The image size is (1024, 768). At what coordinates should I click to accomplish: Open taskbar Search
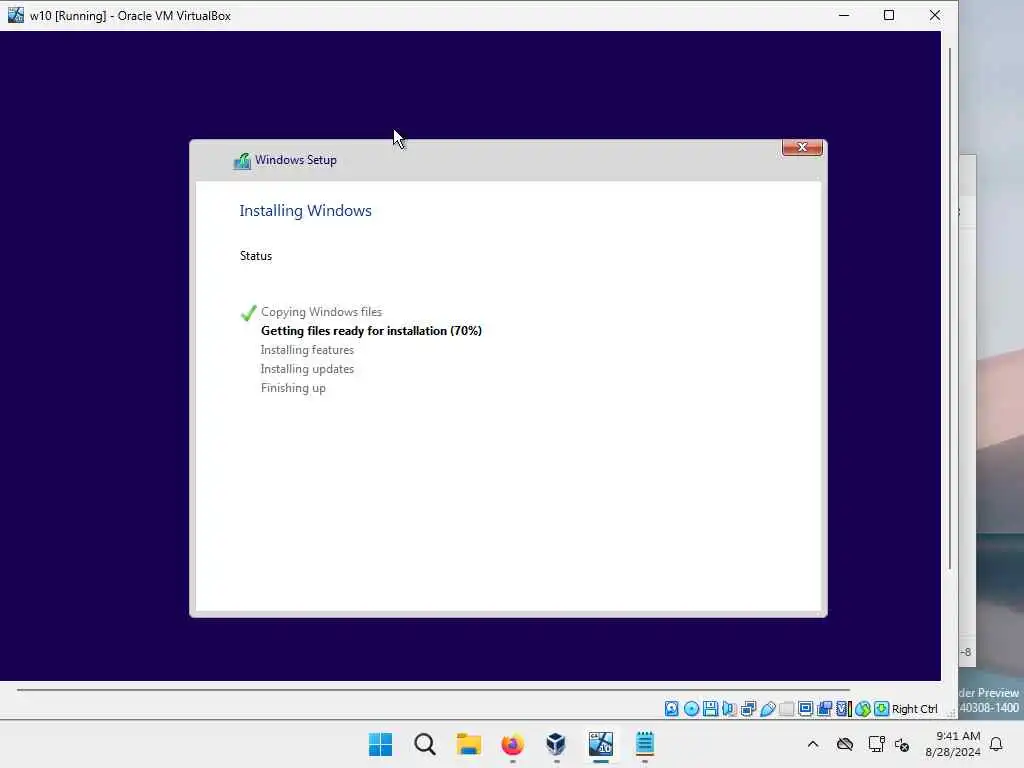tap(424, 744)
